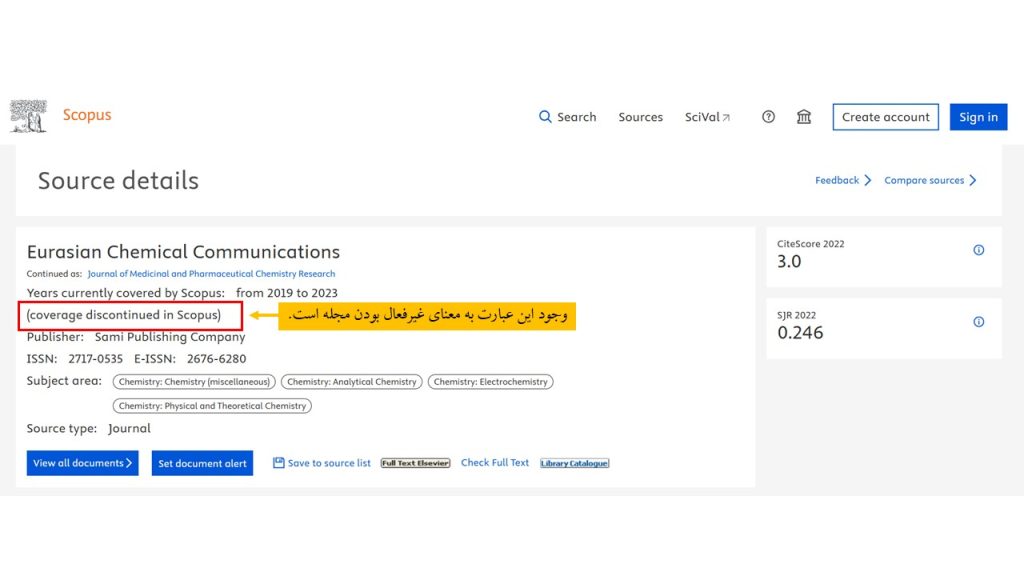Click the Library Catalogue button
1024x576 pixels.
575,463
